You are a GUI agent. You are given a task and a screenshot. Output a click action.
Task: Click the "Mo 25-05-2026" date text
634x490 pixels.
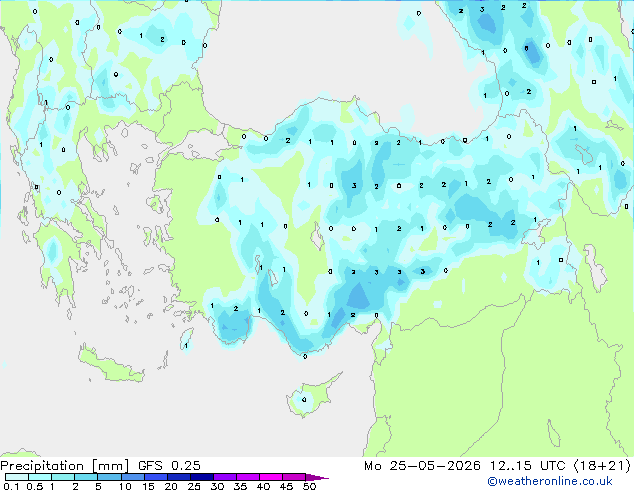click(423, 466)
